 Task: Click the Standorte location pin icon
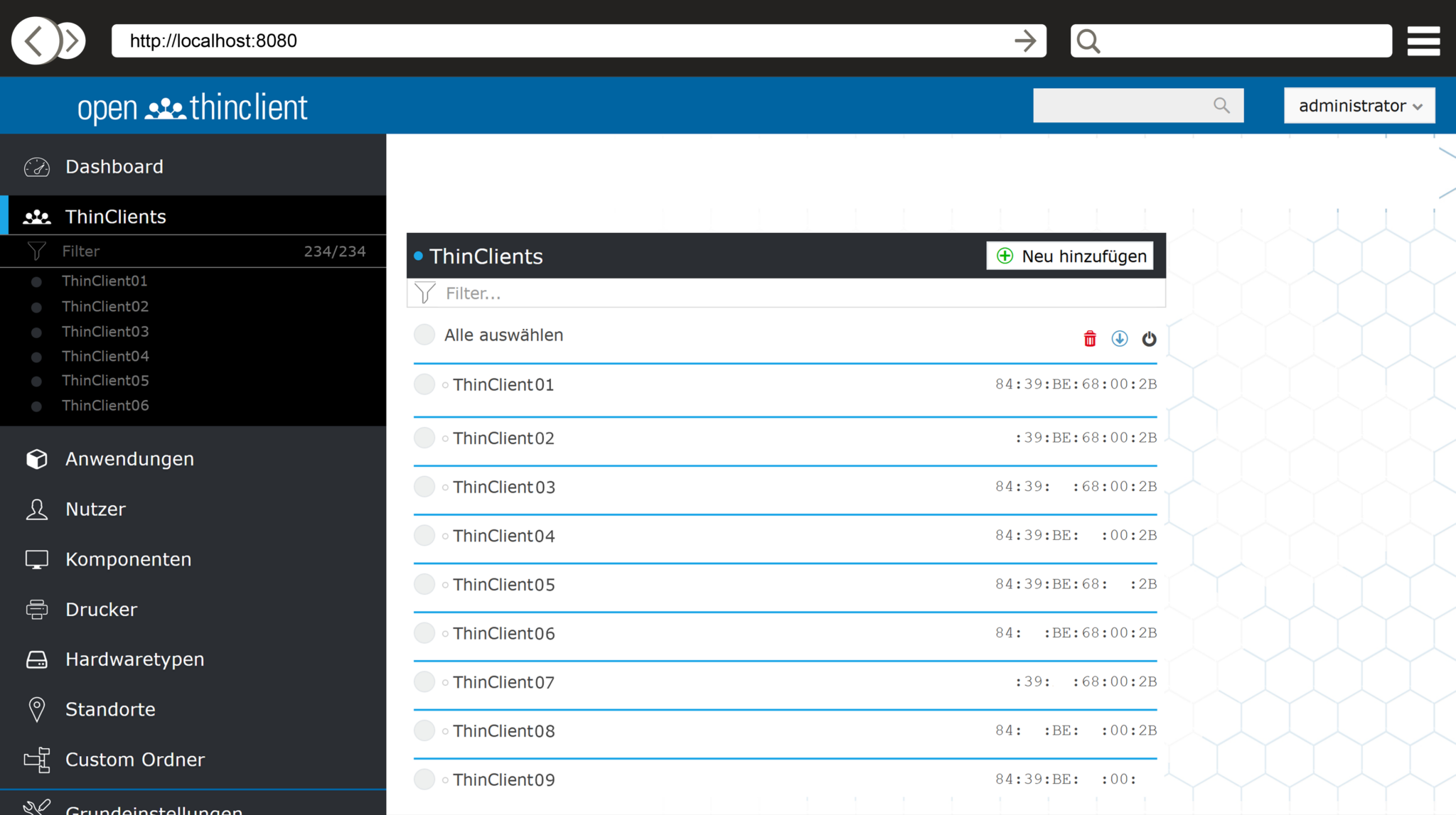pyautogui.click(x=36, y=708)
